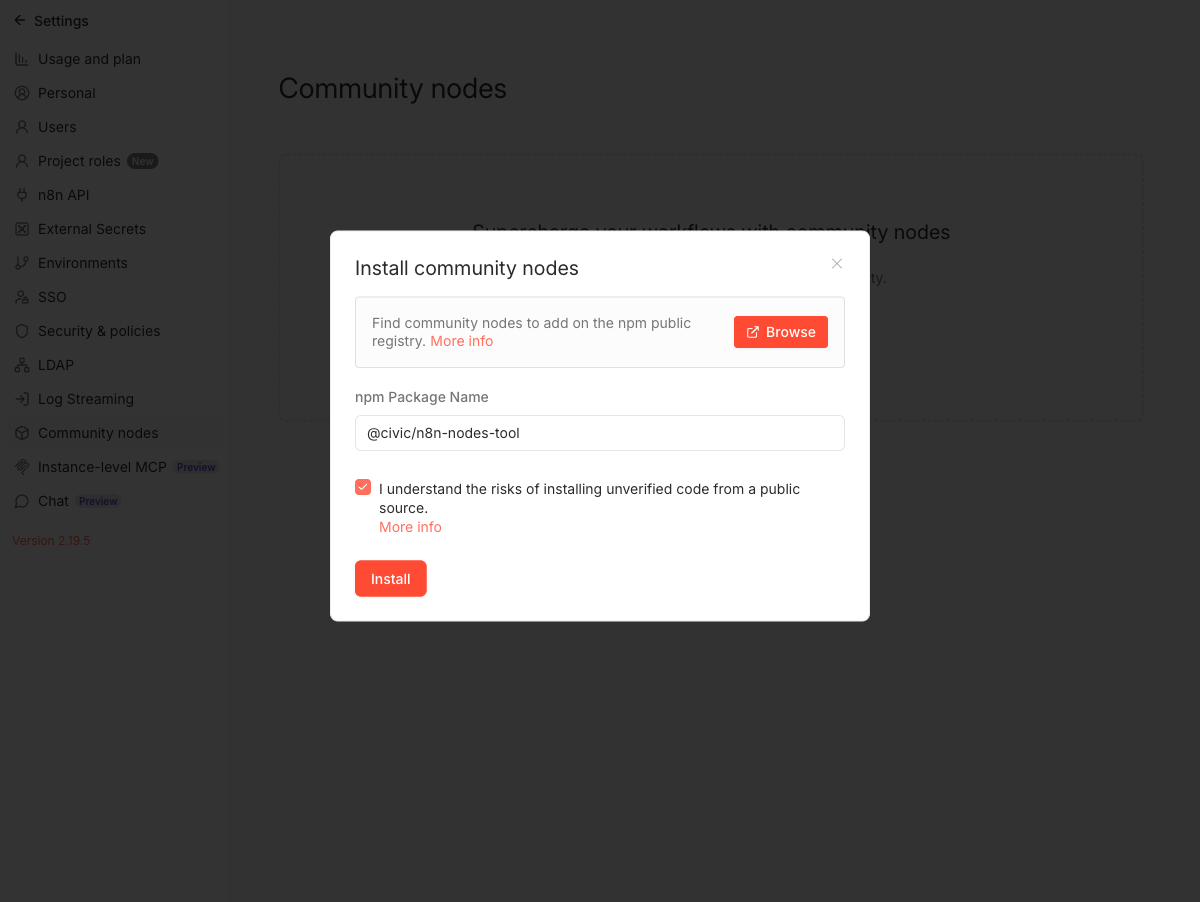Open LDAP settings
The image size is (1200, 902).
point(56,365)
